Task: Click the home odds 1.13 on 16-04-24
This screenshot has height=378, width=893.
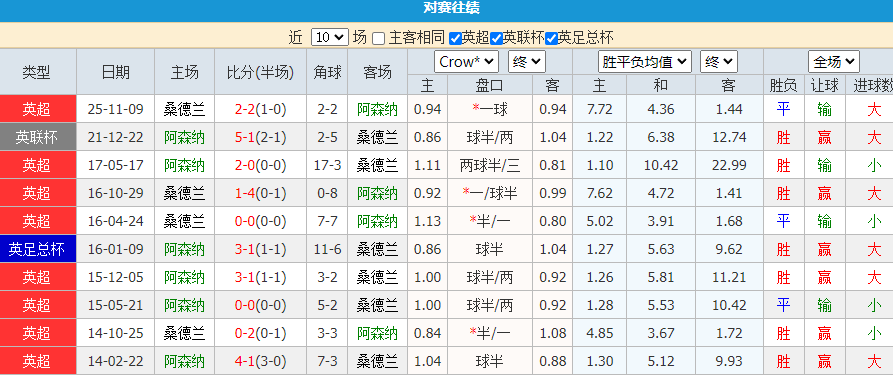Action: (x=428, y=221)
